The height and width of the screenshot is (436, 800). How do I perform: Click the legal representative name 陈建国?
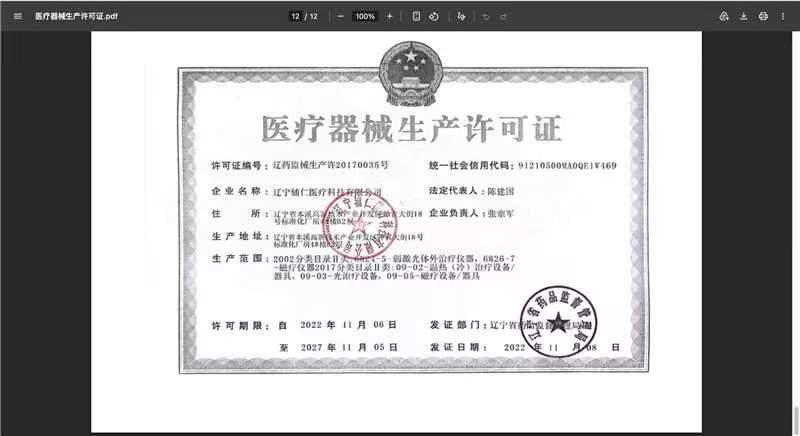pos(501,191)
